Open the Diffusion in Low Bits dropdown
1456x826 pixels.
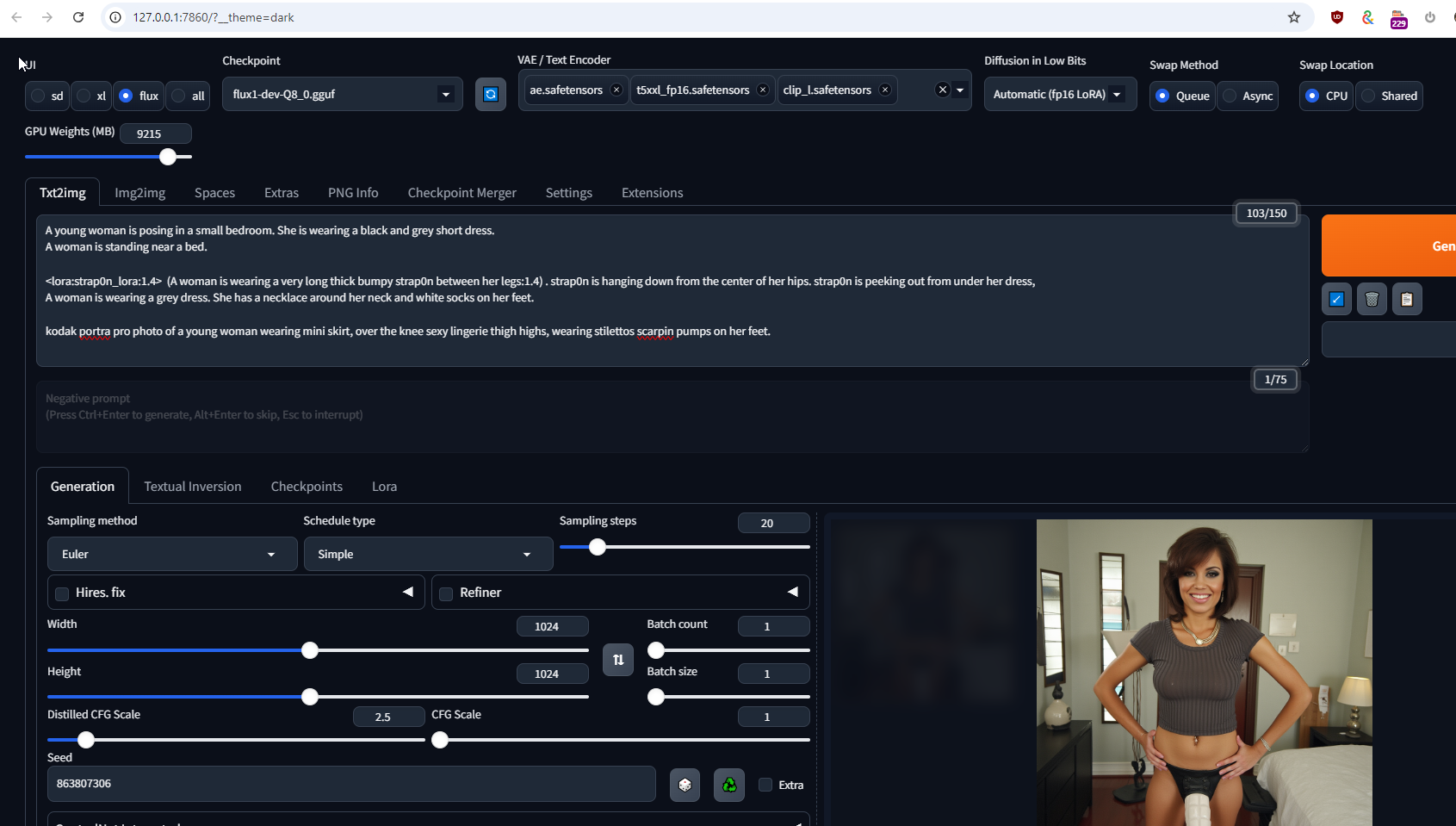point(1059,94)
